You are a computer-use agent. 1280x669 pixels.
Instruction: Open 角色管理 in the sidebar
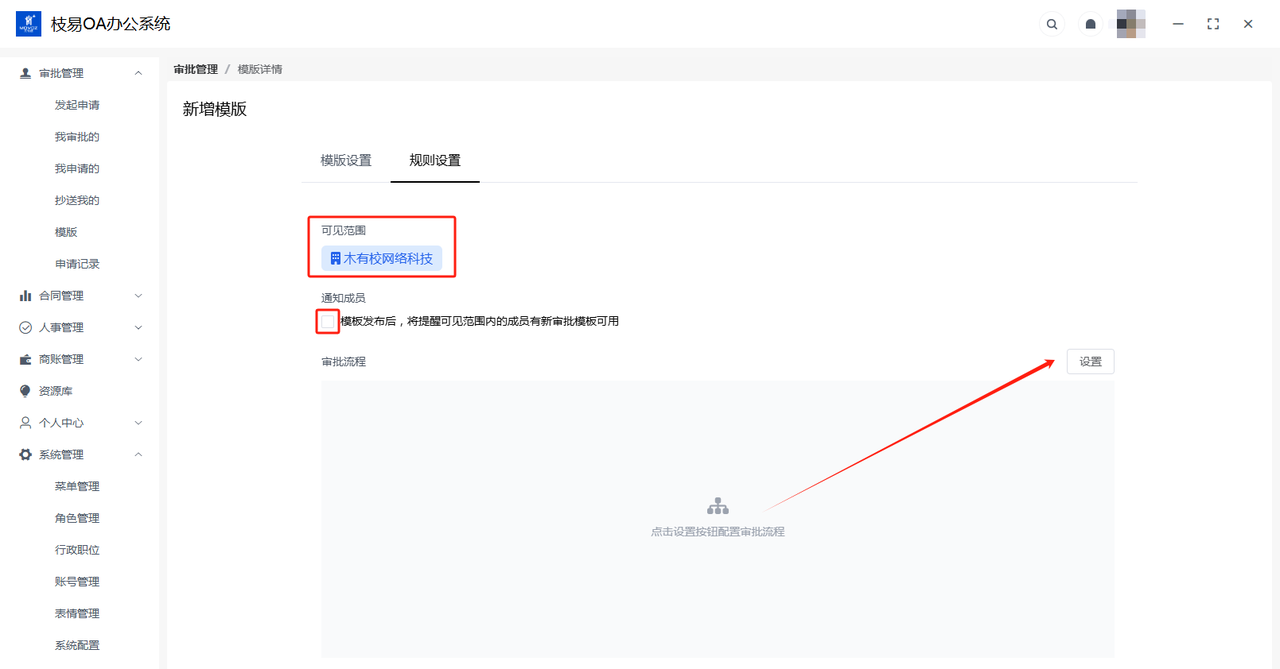(77, 518)
